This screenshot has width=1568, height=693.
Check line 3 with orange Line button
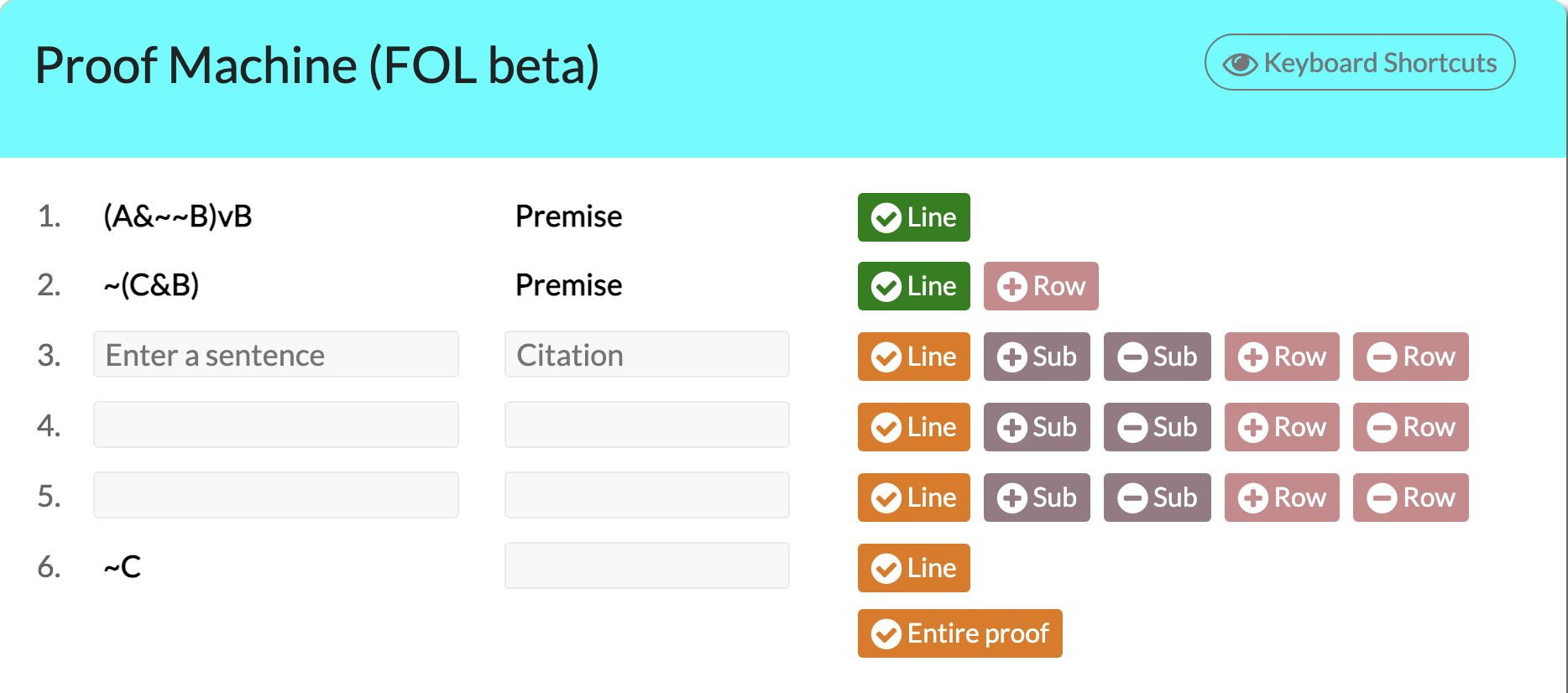[x=913, y=357]
